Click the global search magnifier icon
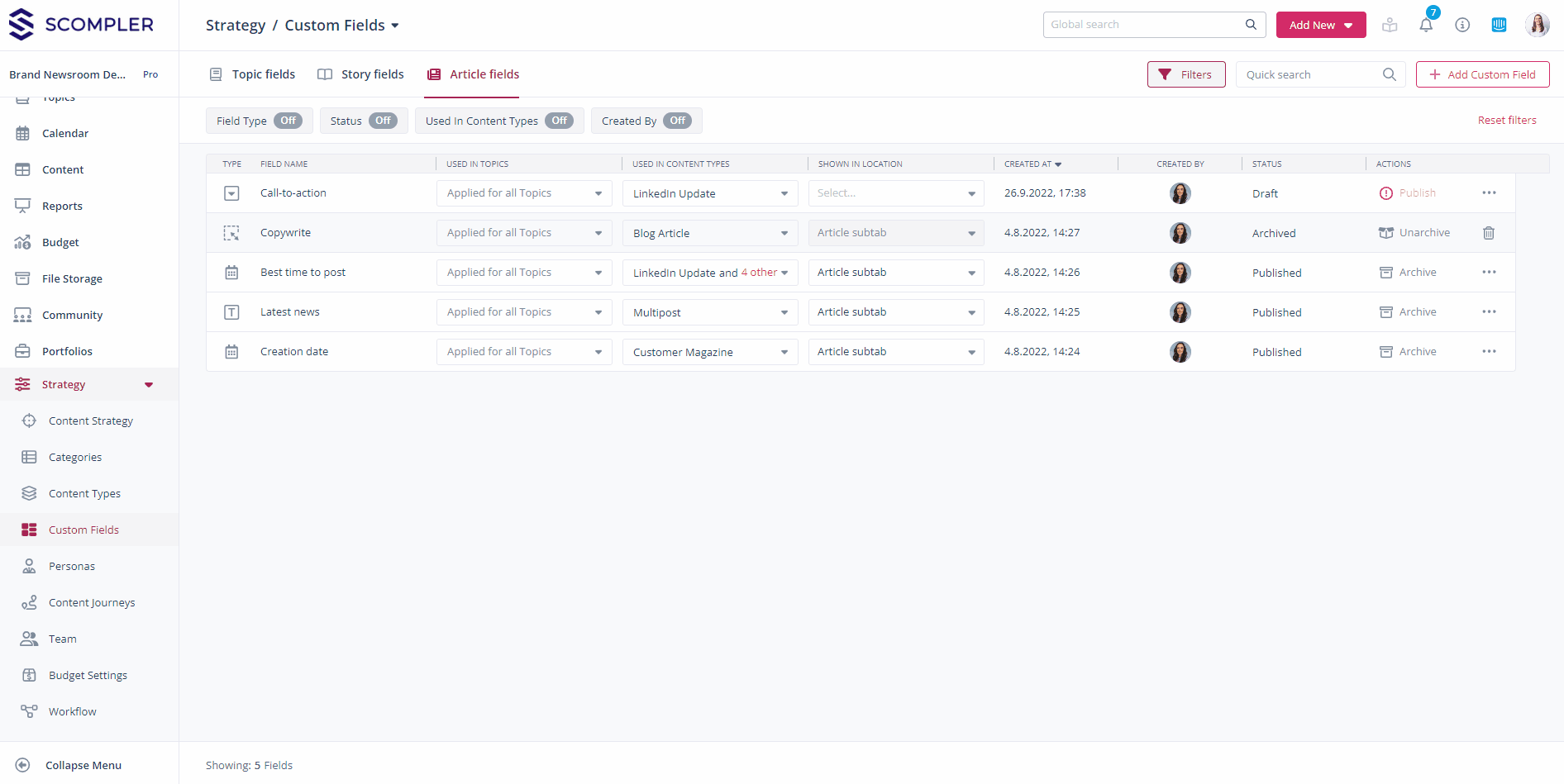 coord(1251,25)
